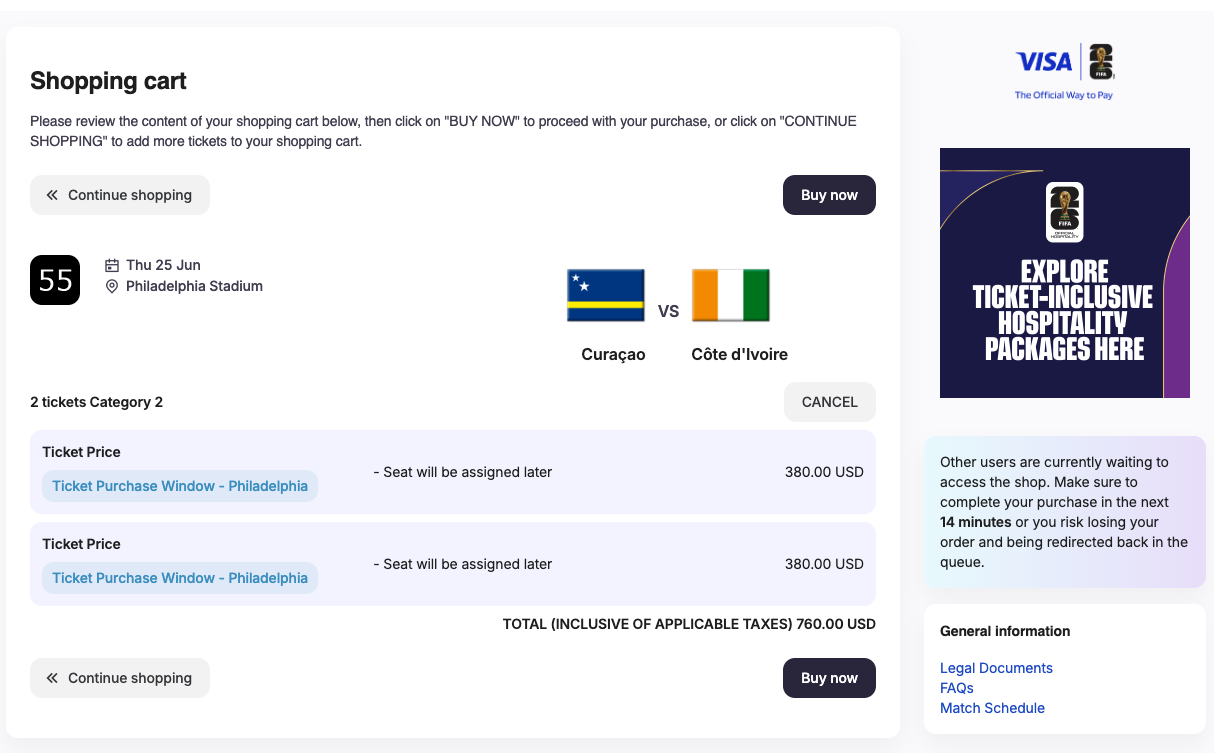This screenshot has height=753, width=1214.
Task: Click the FIFA Official Hospitality logo in banner
Action: click(1064, 212)
